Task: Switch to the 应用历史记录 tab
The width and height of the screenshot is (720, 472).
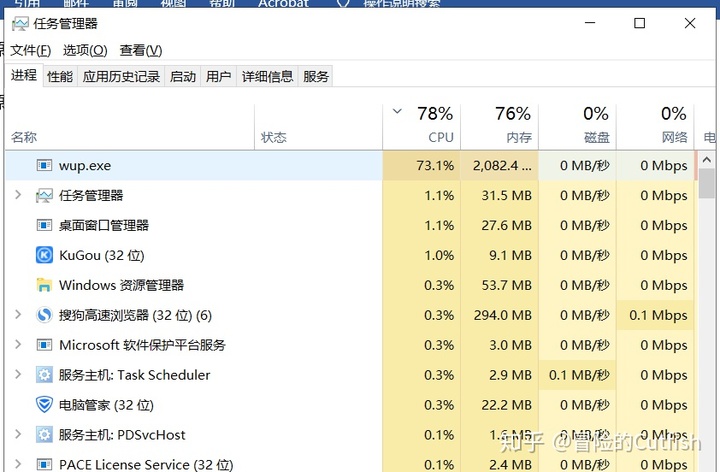Action: click(x=121, y=76)
